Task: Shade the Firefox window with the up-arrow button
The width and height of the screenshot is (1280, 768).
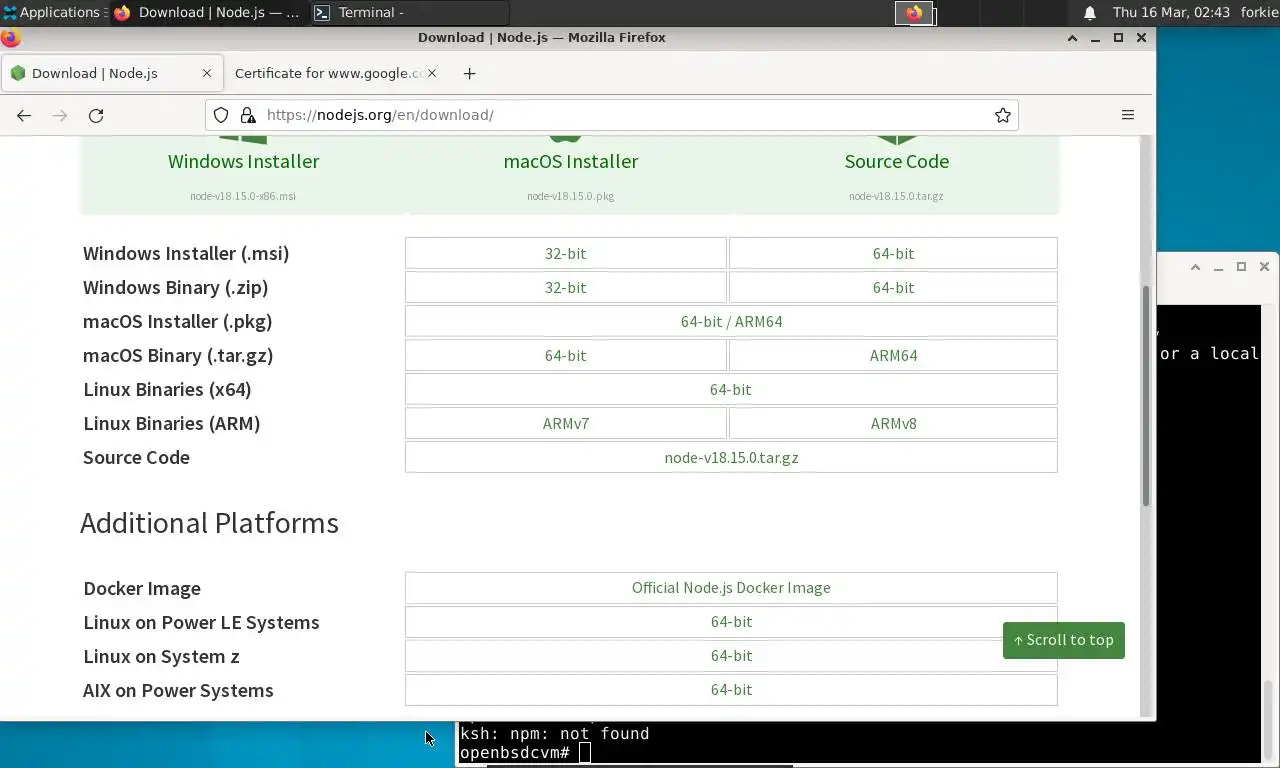Action: [1072, 38]
